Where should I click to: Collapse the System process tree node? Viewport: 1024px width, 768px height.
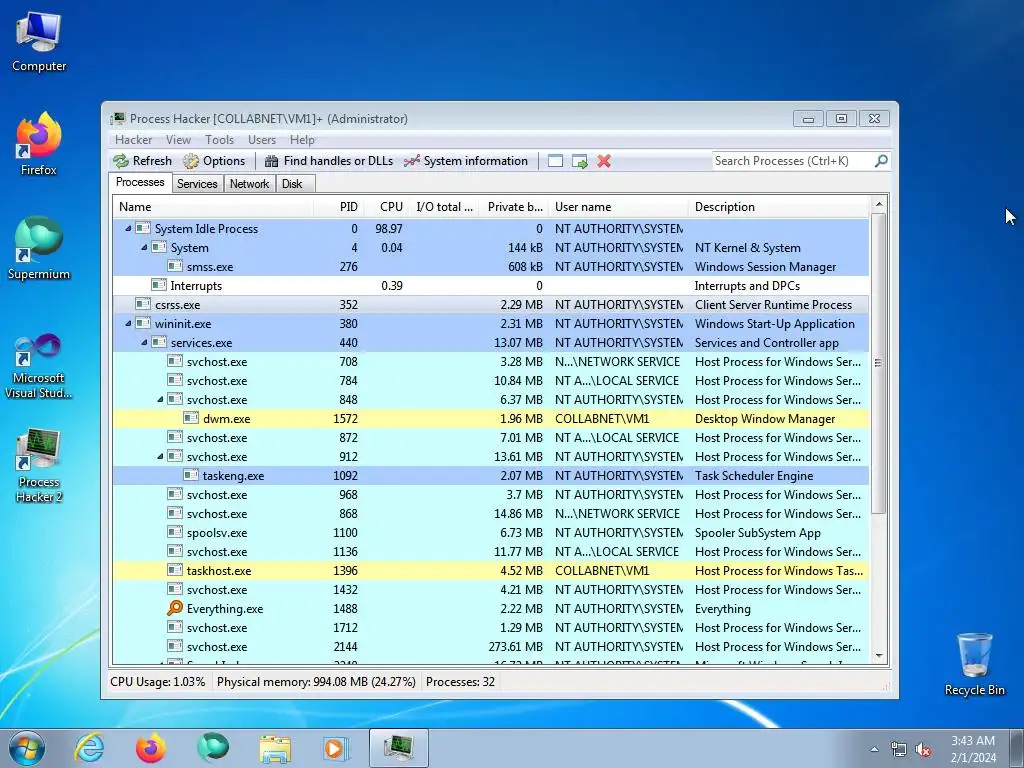pyautogui.click(x=144, y=248)
